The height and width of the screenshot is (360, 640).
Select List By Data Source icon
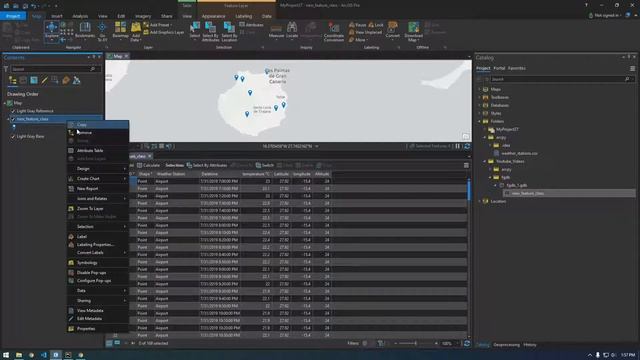[x=23, y=80]
